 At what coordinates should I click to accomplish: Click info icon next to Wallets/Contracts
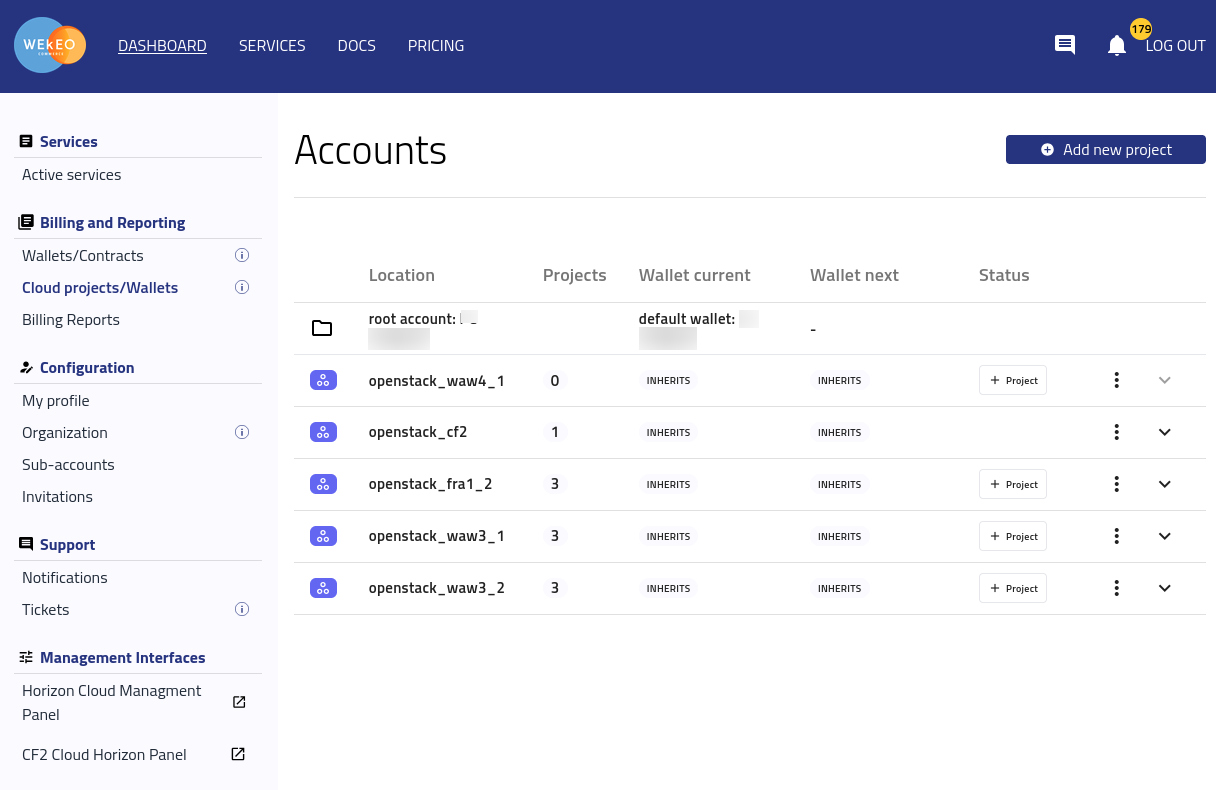241,256
